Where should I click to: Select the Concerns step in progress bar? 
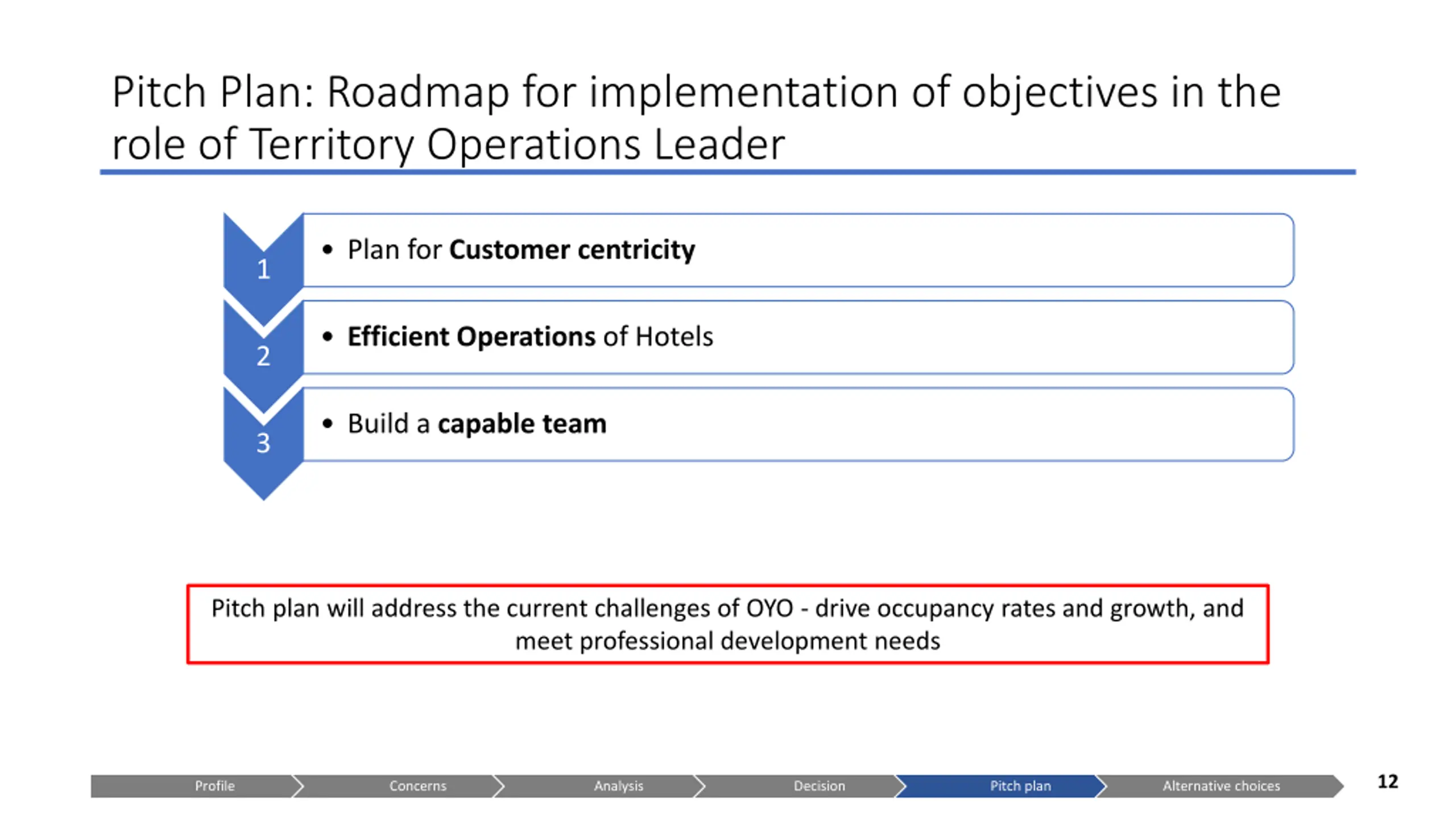(x=398, y=785)
